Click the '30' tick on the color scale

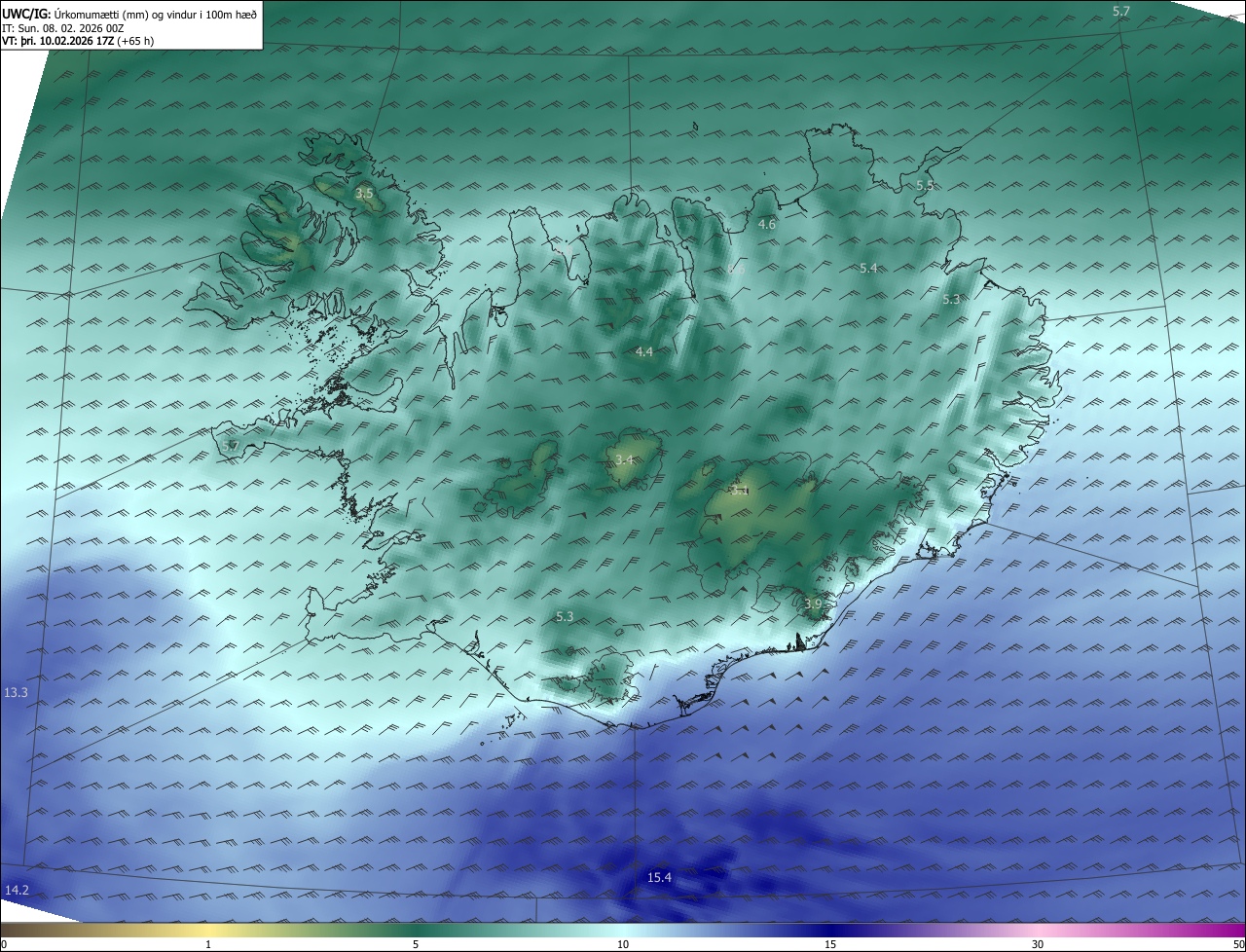point(1038,944)
